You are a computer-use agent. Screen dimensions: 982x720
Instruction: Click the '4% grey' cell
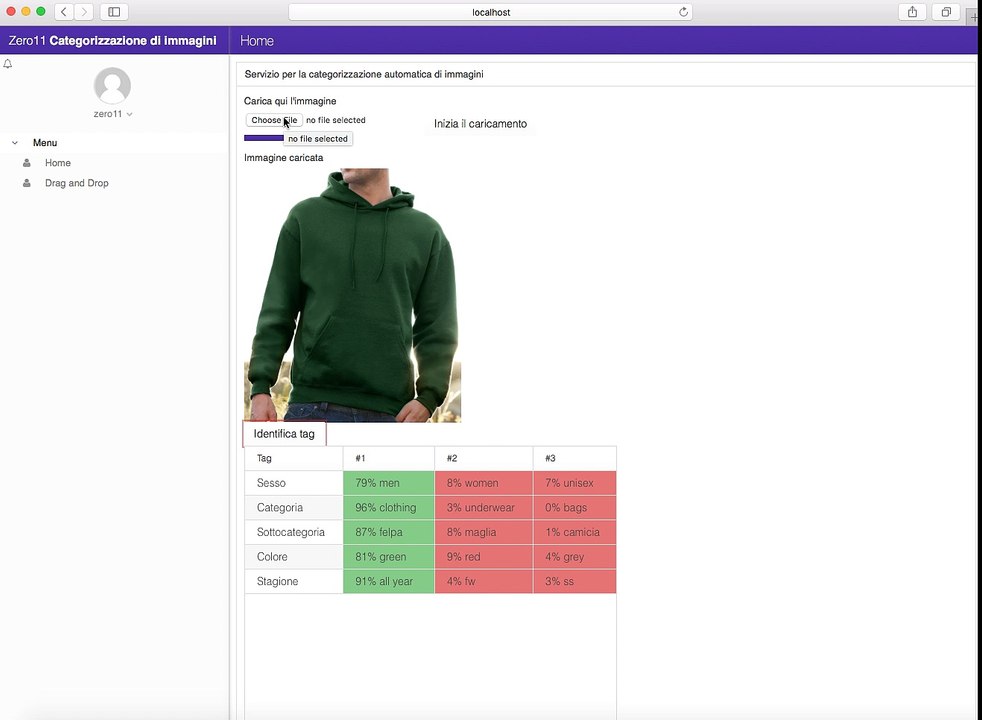point(575,557)
